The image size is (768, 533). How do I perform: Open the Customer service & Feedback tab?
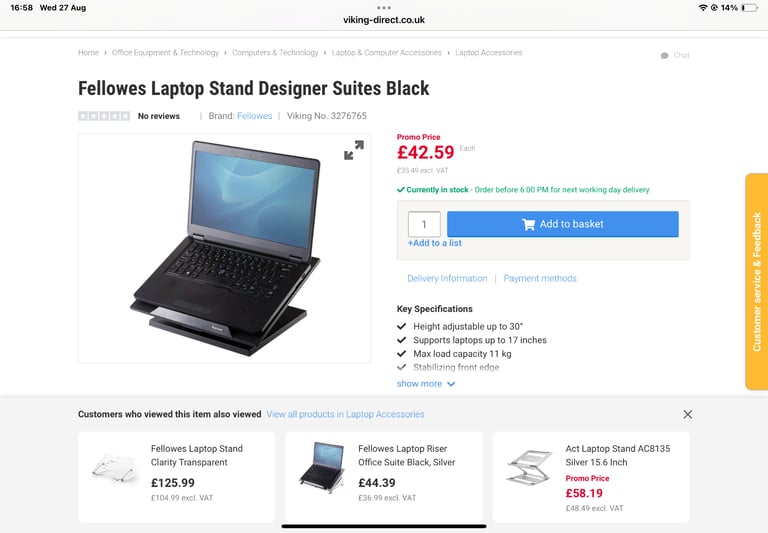tap(757, 282)
